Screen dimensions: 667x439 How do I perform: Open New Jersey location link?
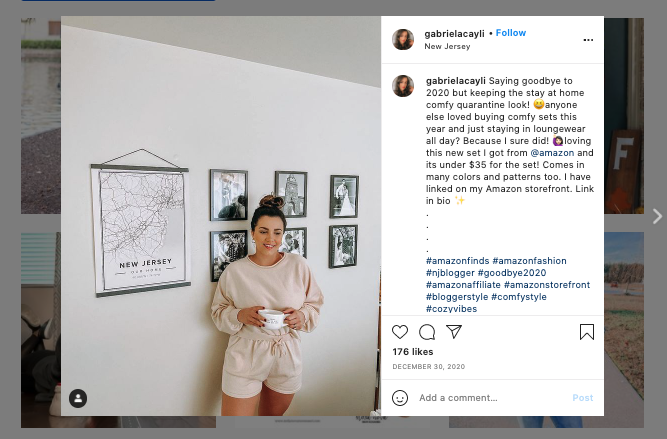tap(447, 46)
